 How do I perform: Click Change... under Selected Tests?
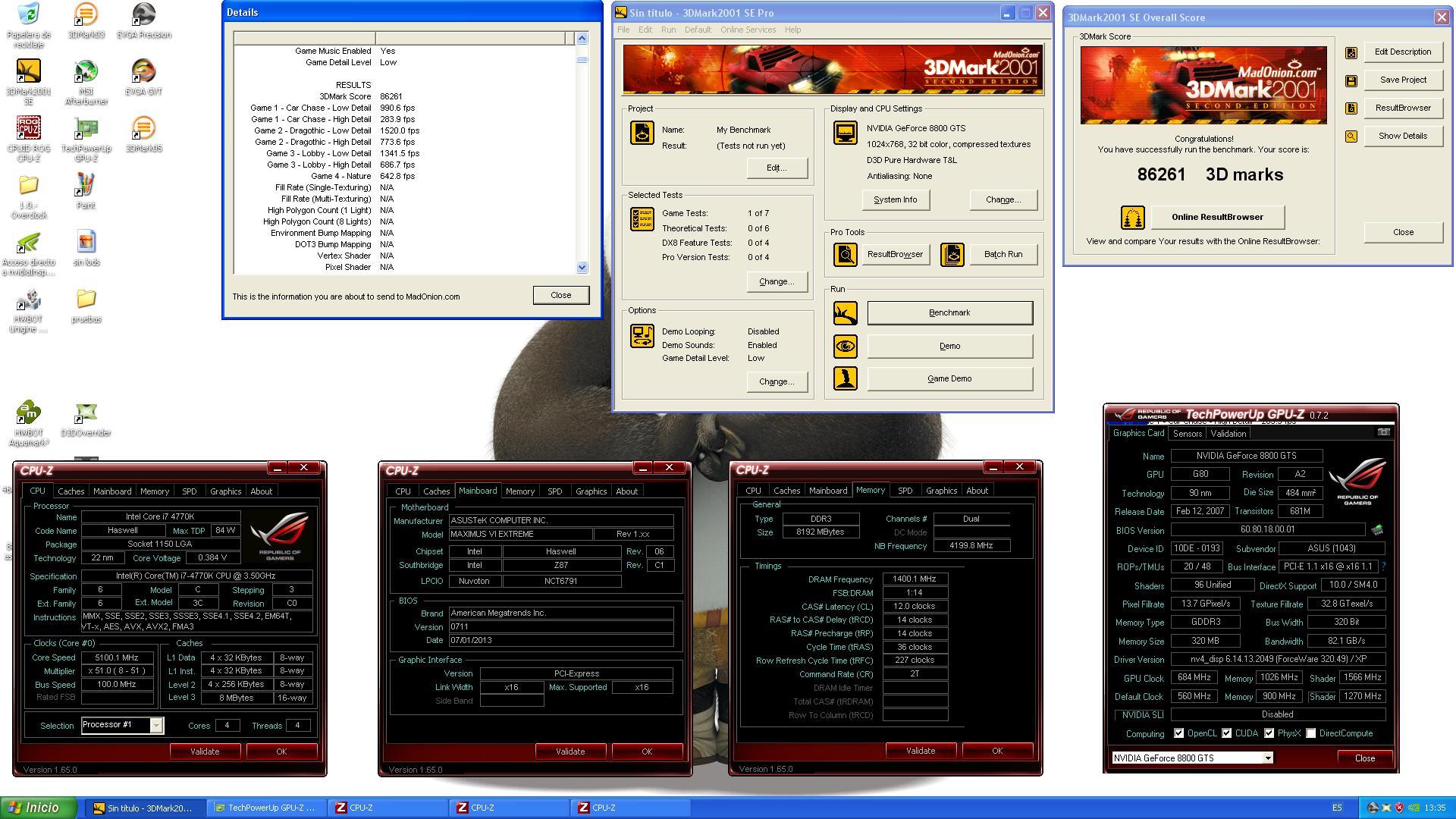coord(777,282)
